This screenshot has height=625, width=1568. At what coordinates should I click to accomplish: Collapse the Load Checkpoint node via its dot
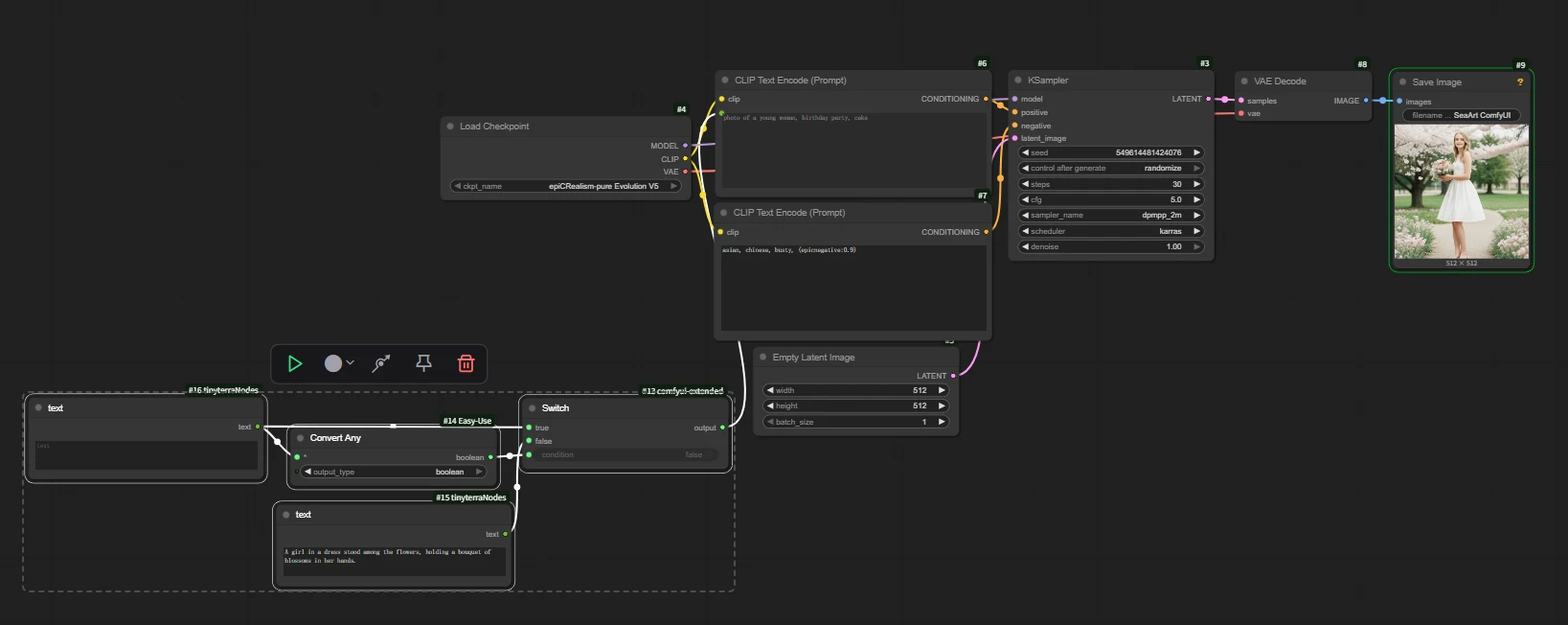click(x=450, y=127)
